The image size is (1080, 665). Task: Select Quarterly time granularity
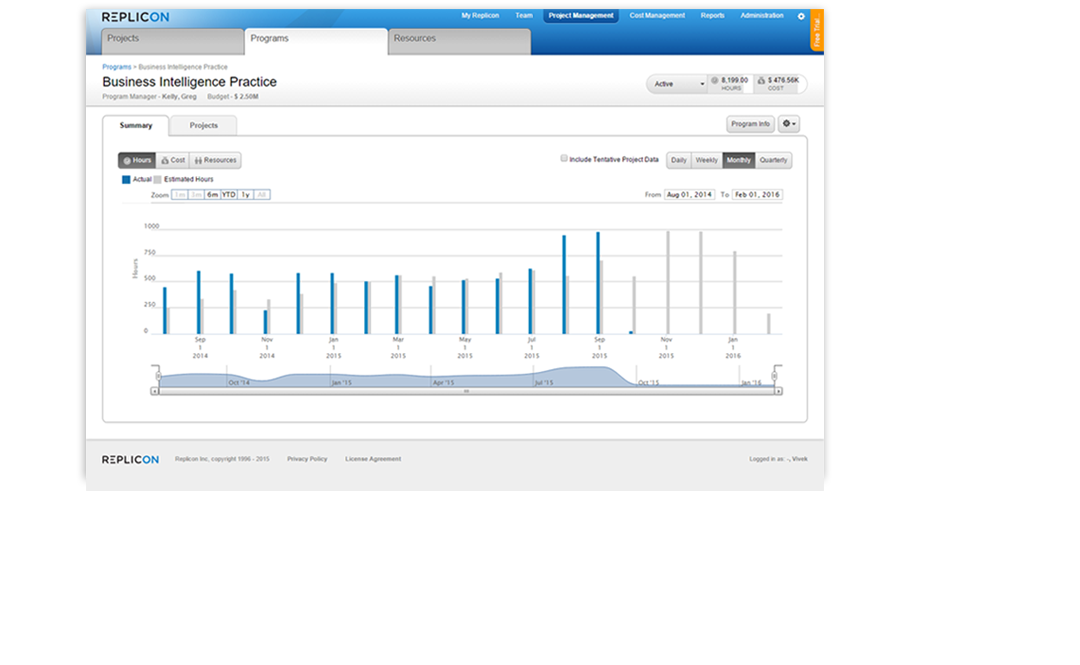pyautogui.click(x=773, y=161)
